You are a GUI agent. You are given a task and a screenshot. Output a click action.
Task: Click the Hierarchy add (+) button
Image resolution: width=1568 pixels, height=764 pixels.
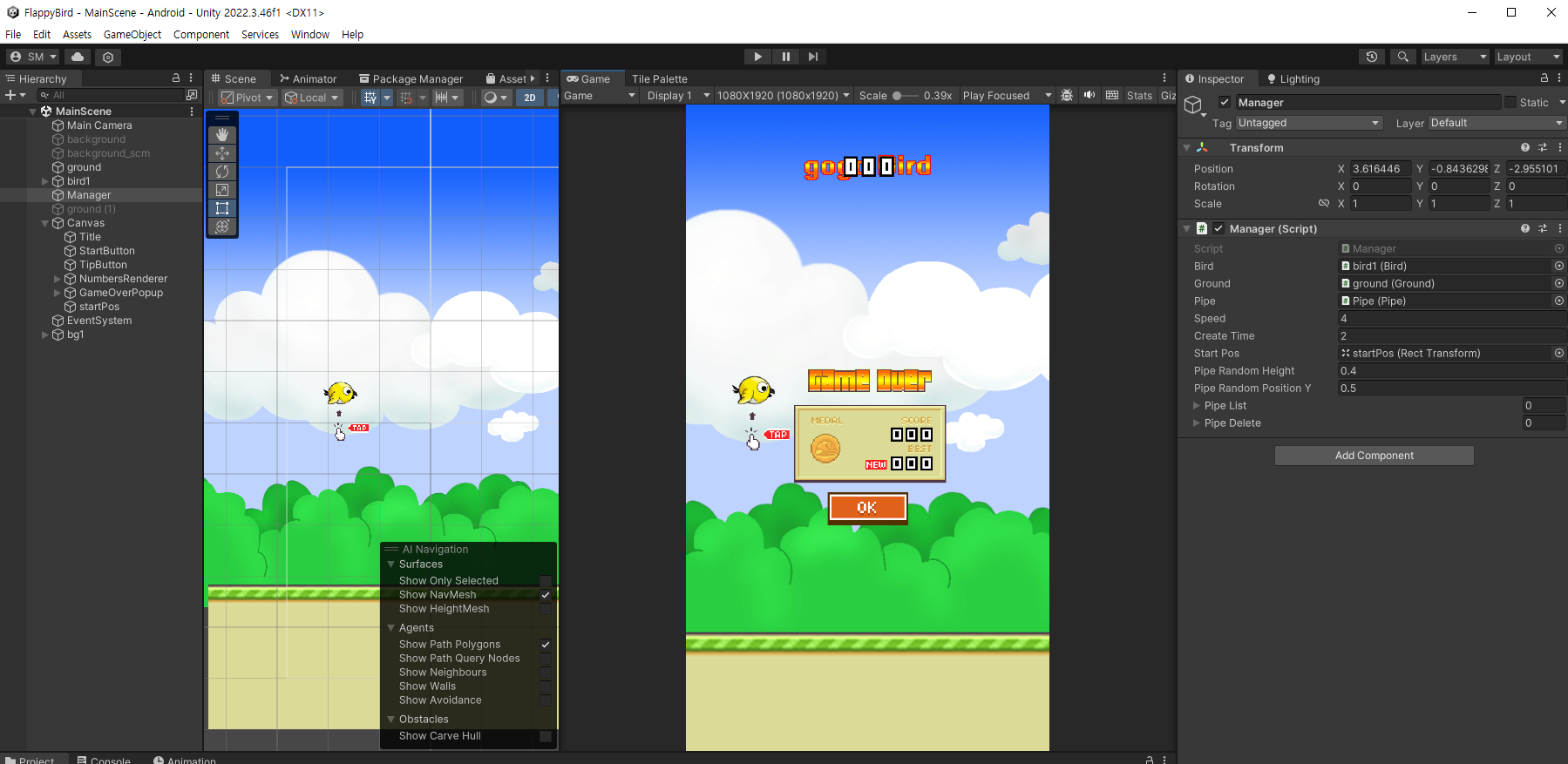(x=10, y=95)
